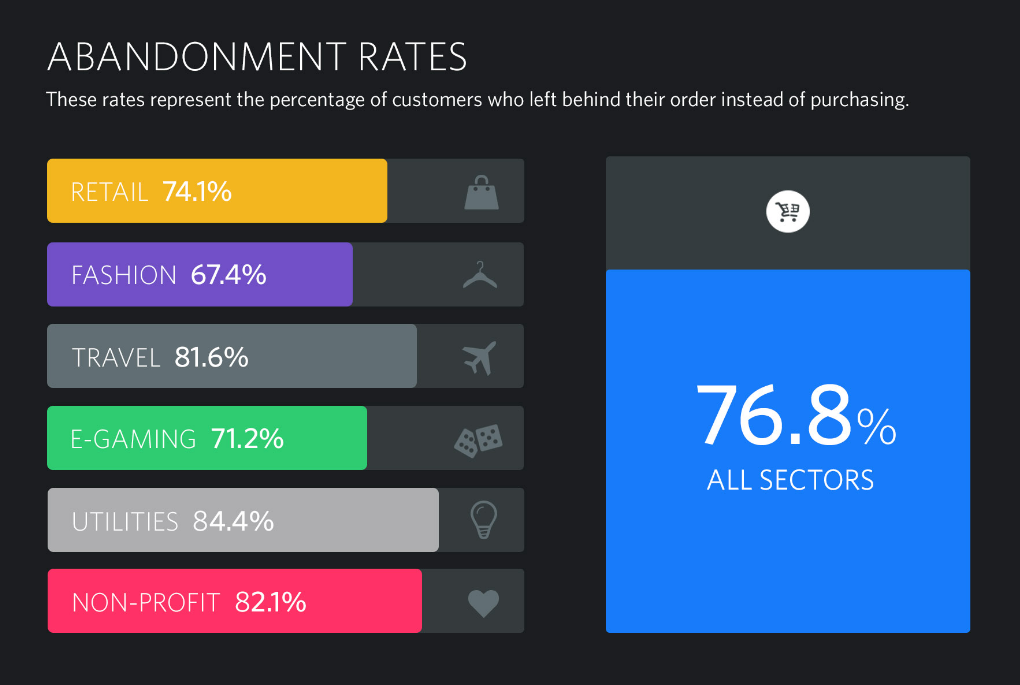Screen dimensions: 1020x685
Task: Click the clothes hanger icon
Action: pos(480,274)
